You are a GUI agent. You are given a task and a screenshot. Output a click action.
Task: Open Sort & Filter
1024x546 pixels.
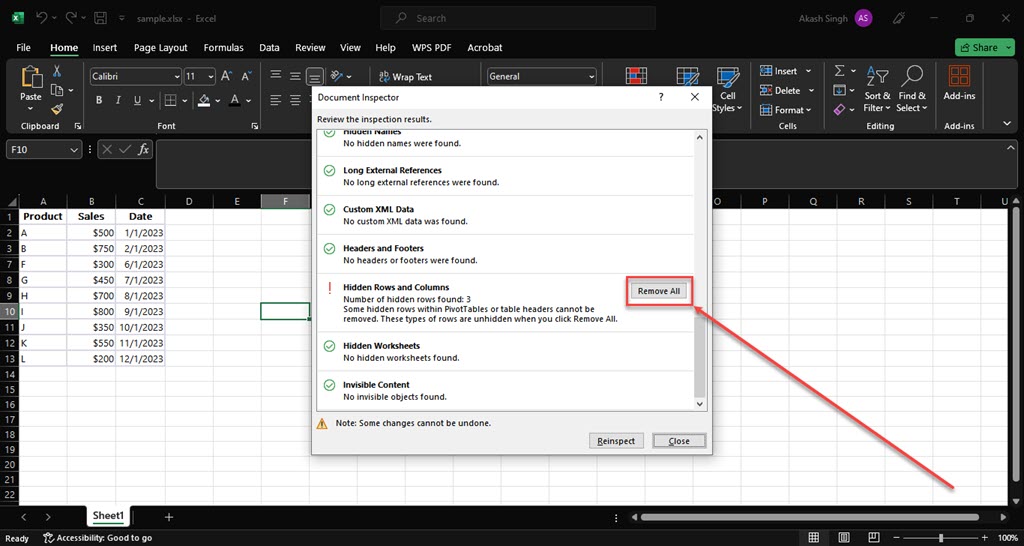pos(877,89)
